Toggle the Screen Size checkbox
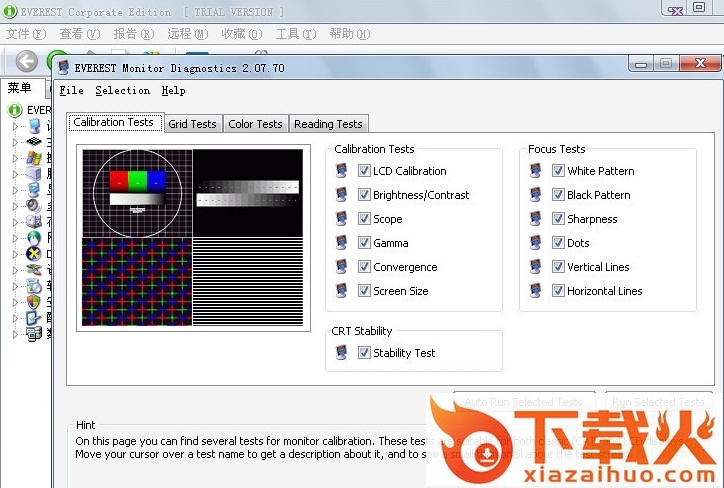The height and width of the screenshot is (488, 724). point(364,291)
